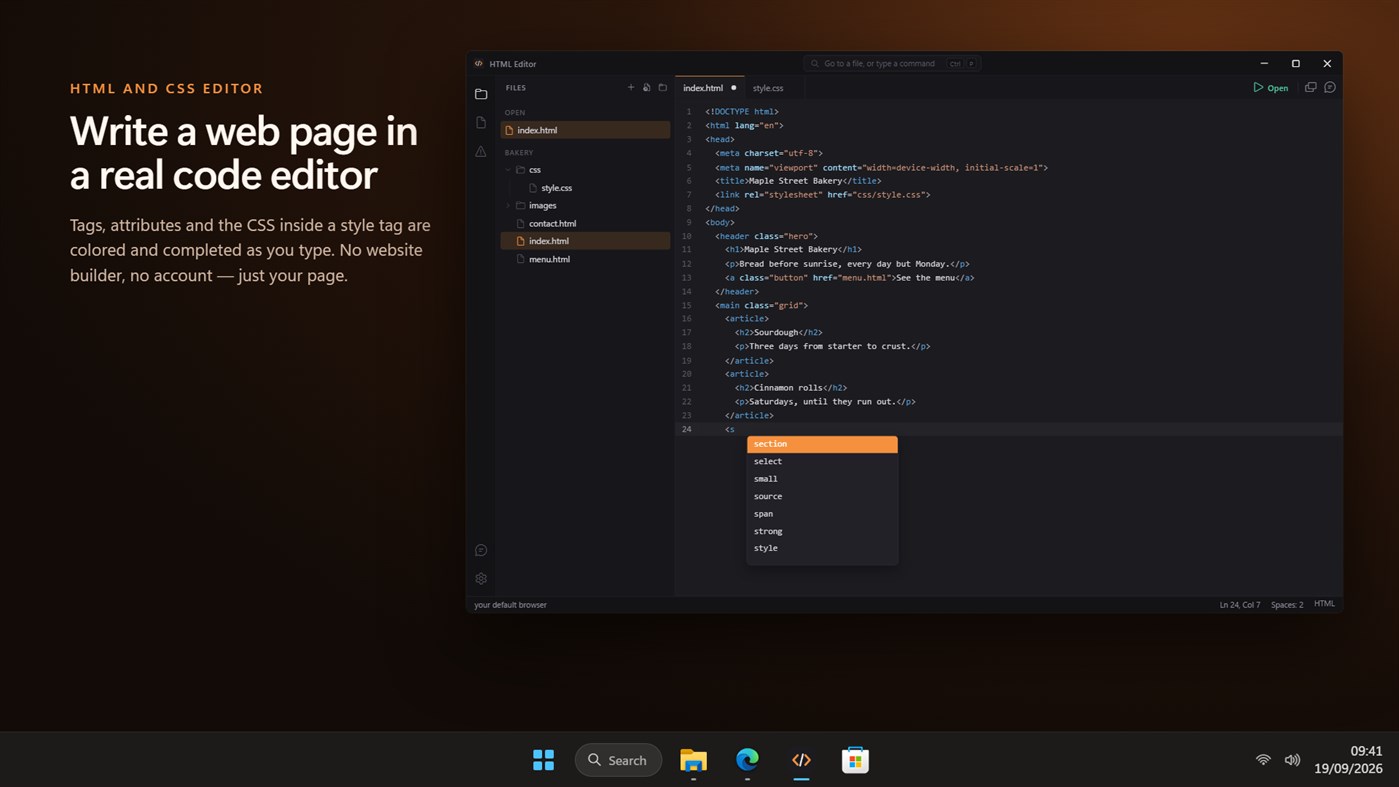Screen dimensions: 1399x787
Task: Pick the source suggestion
Action: pos(822,496)
